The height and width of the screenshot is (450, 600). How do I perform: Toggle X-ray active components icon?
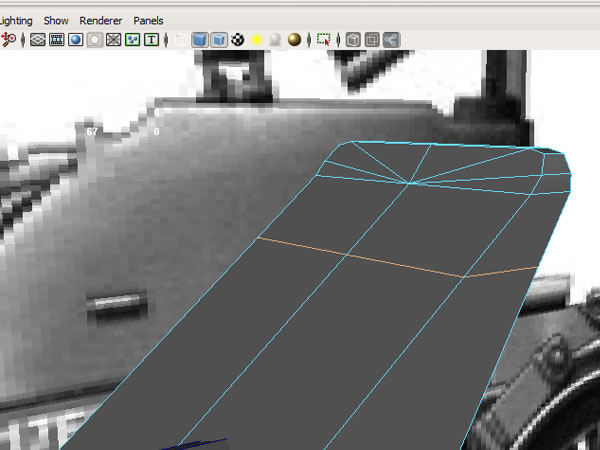(372, 40)
